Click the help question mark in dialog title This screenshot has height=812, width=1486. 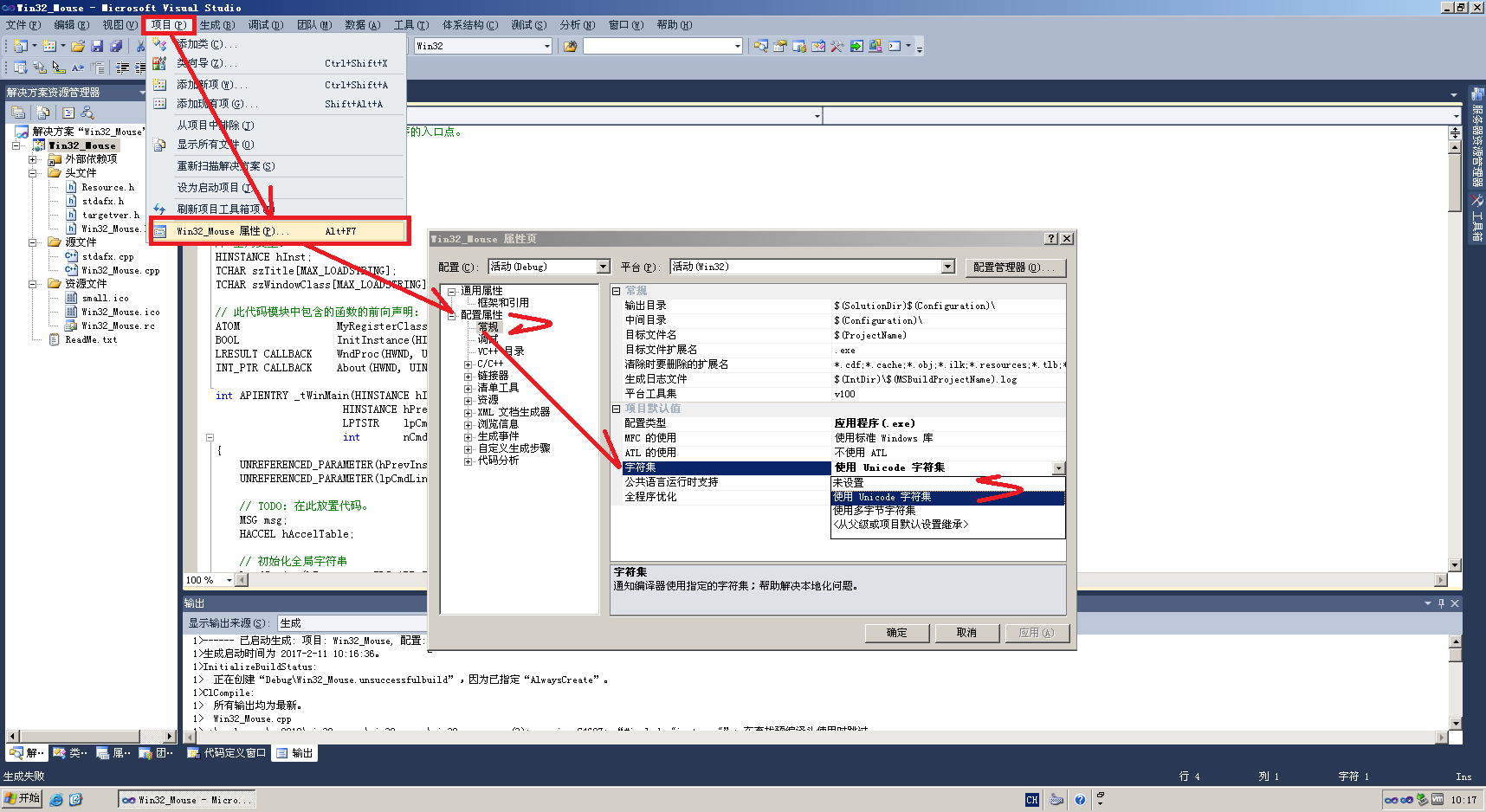(x=1051, y=238)
